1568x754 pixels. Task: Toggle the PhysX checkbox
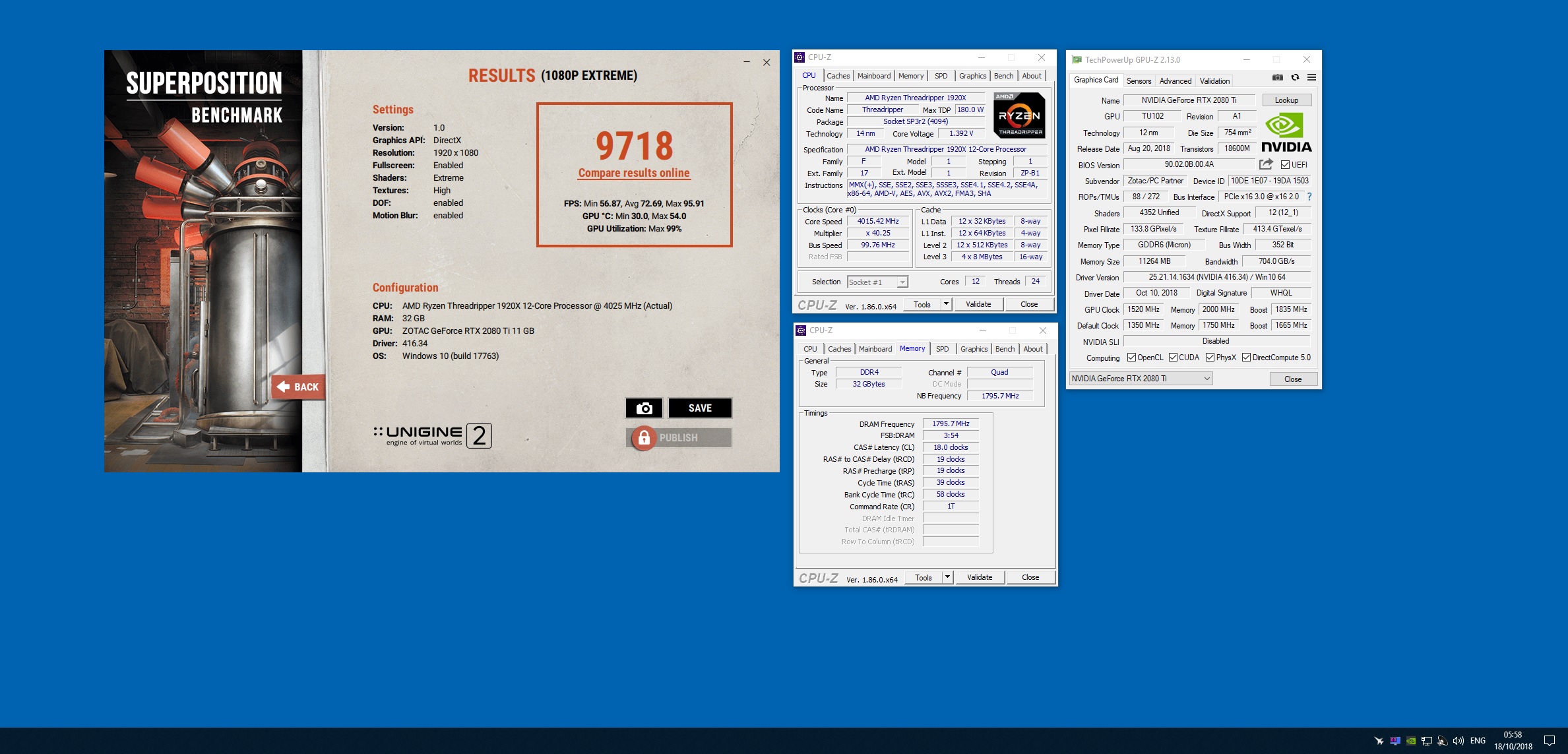tap(1210, 358)
